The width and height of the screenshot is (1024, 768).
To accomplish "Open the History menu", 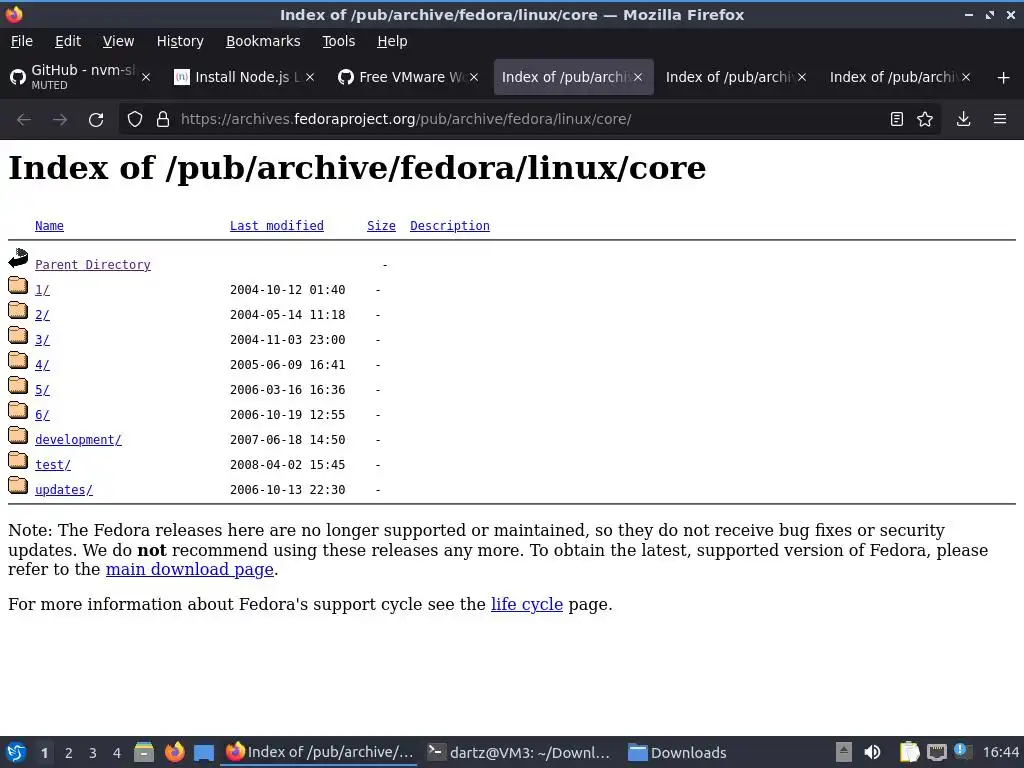I will [x=180, y=41].
